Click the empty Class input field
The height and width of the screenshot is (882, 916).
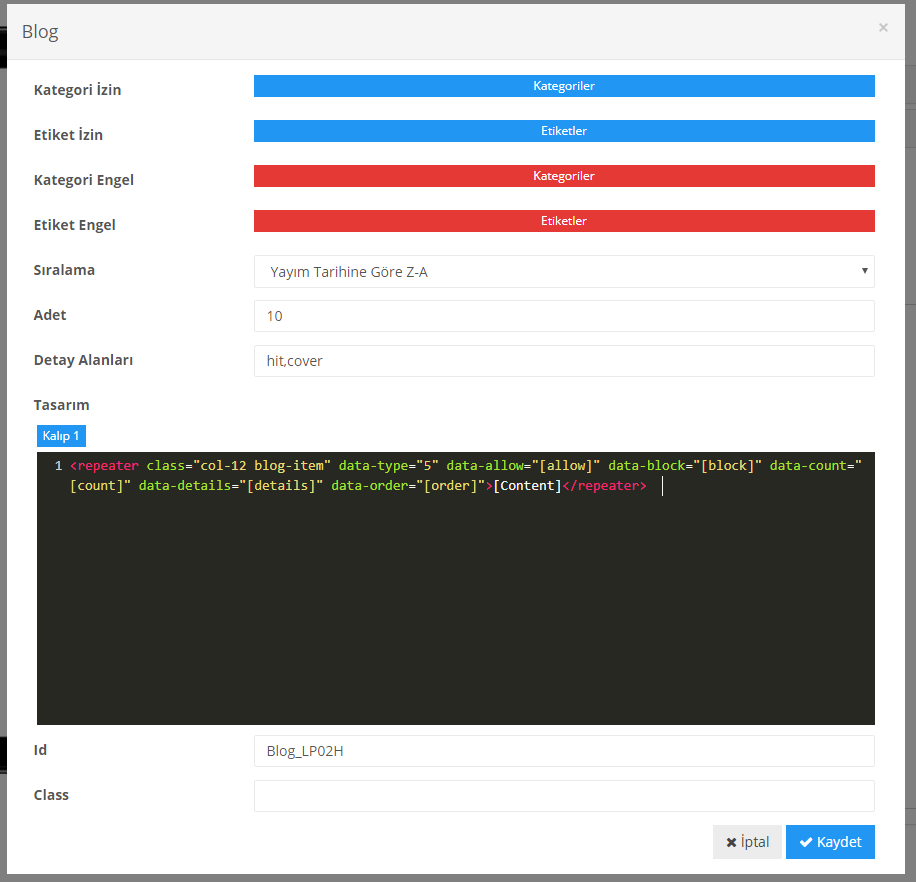[x=564, y=796]
